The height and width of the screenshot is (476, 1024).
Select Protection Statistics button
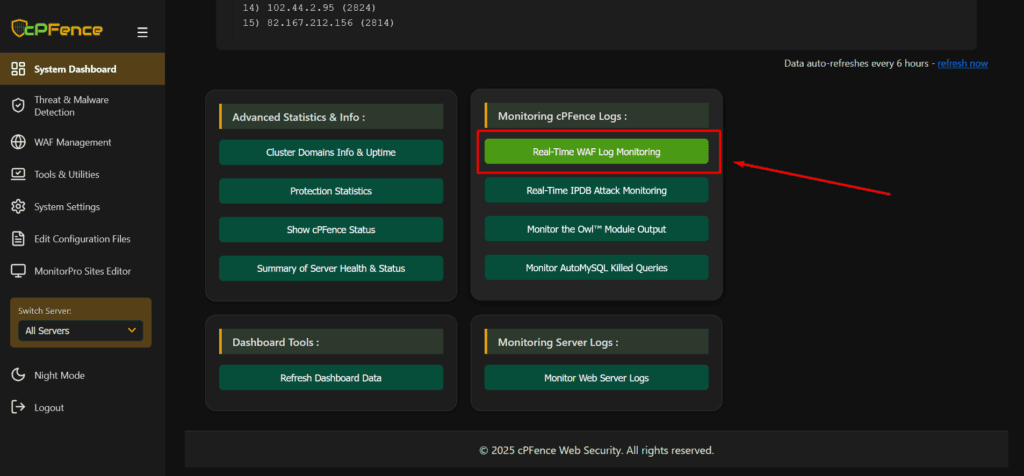point(331,191)
